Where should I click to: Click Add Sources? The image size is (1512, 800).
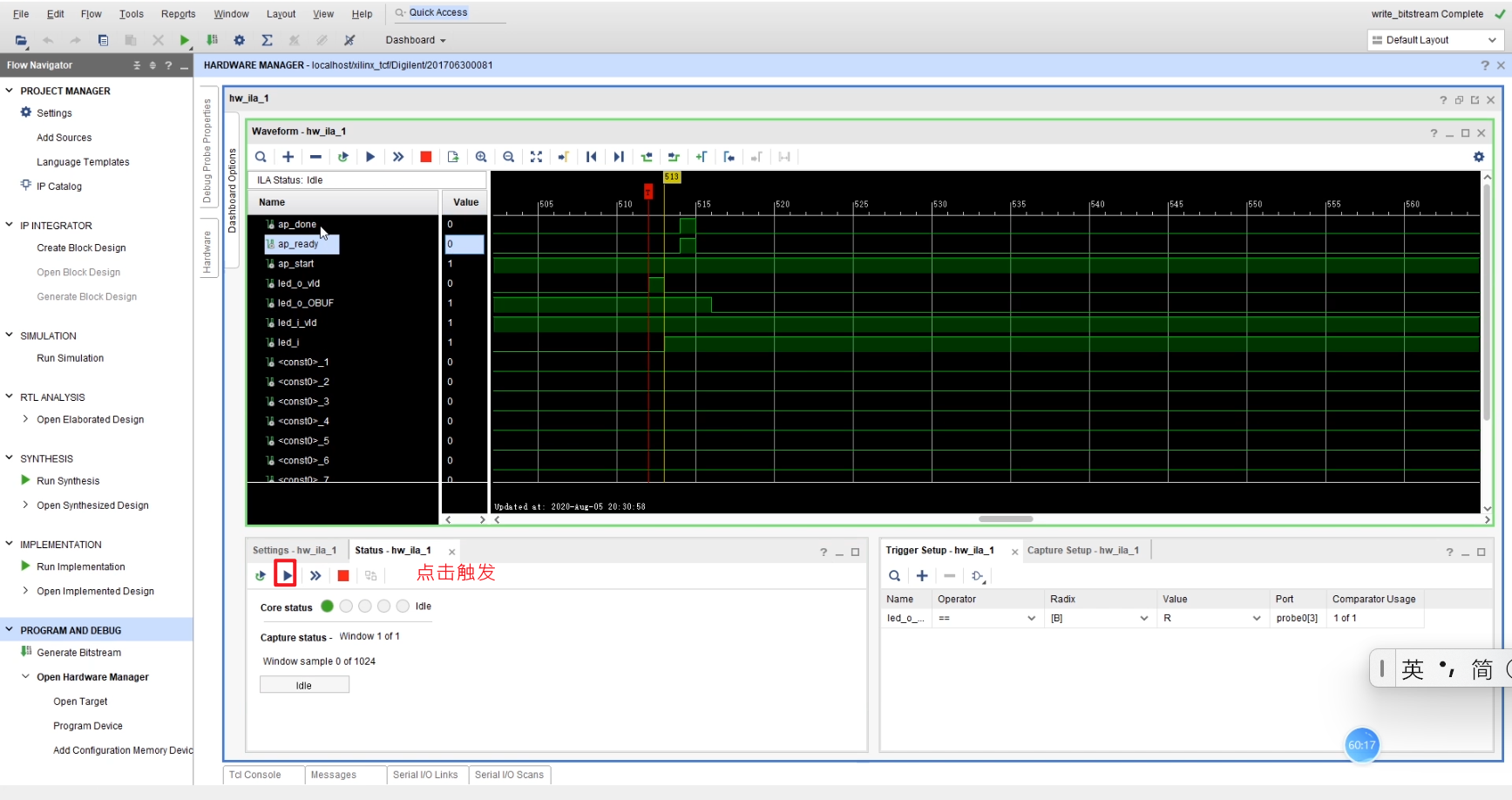point(64,138)
